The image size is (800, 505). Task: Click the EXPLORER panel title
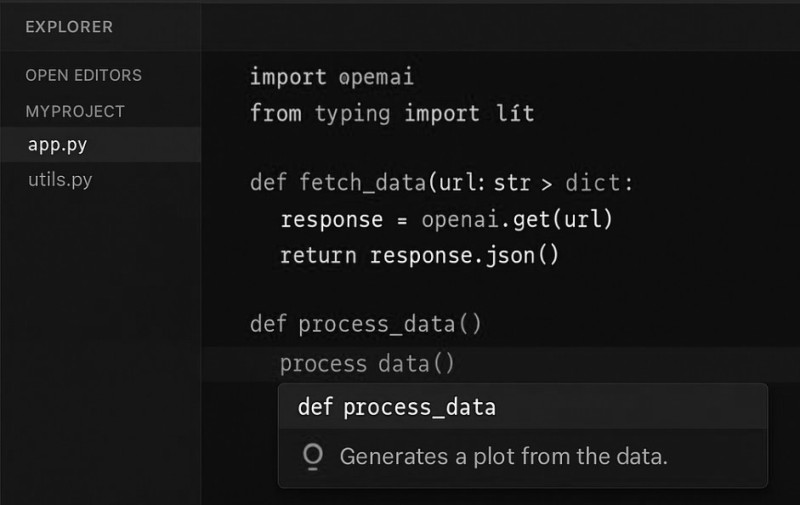click(69, 27)
